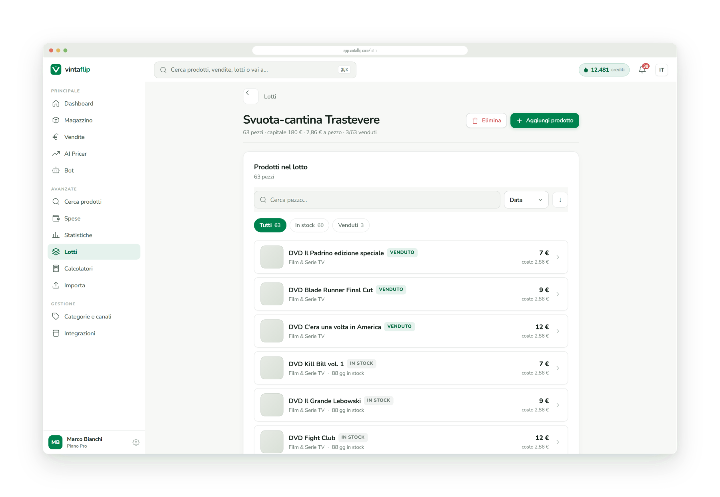The image size is (720, 497).
Task: Focus the Cerca prodotto field in the lot
Action: tap(377, 200)
